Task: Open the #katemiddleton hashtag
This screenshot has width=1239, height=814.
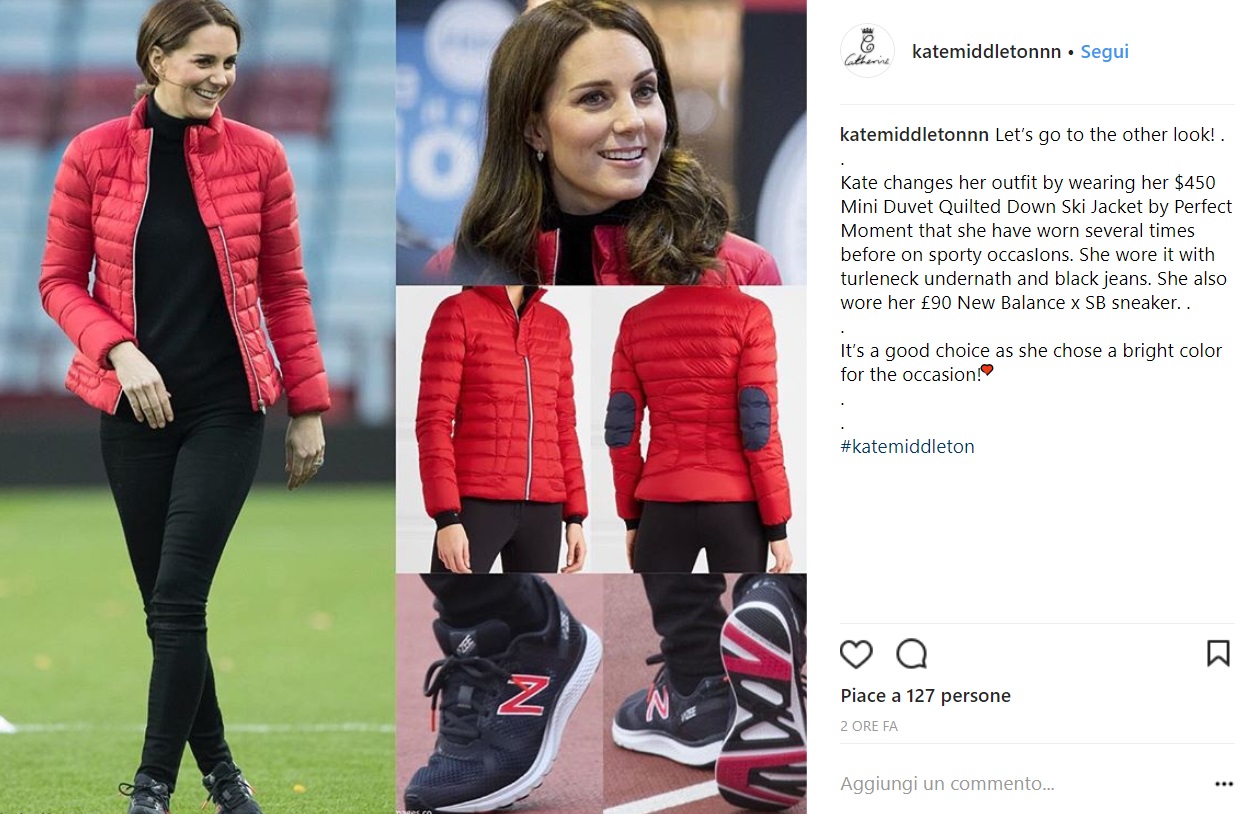Action: pyautogui.click(x=907, y=446)
